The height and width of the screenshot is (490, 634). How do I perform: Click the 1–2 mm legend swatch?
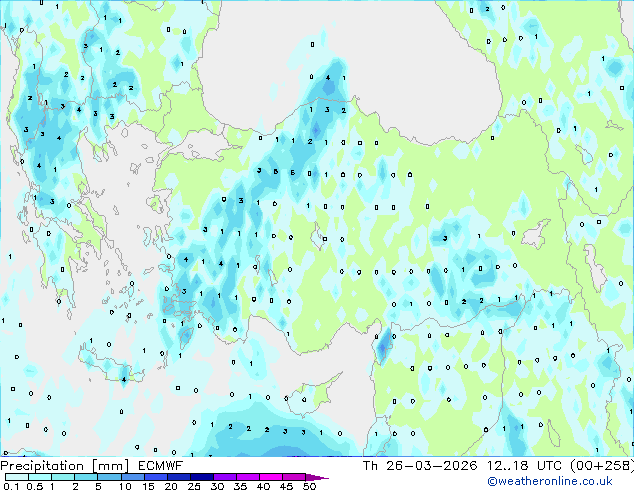click(x=63, y=477)
